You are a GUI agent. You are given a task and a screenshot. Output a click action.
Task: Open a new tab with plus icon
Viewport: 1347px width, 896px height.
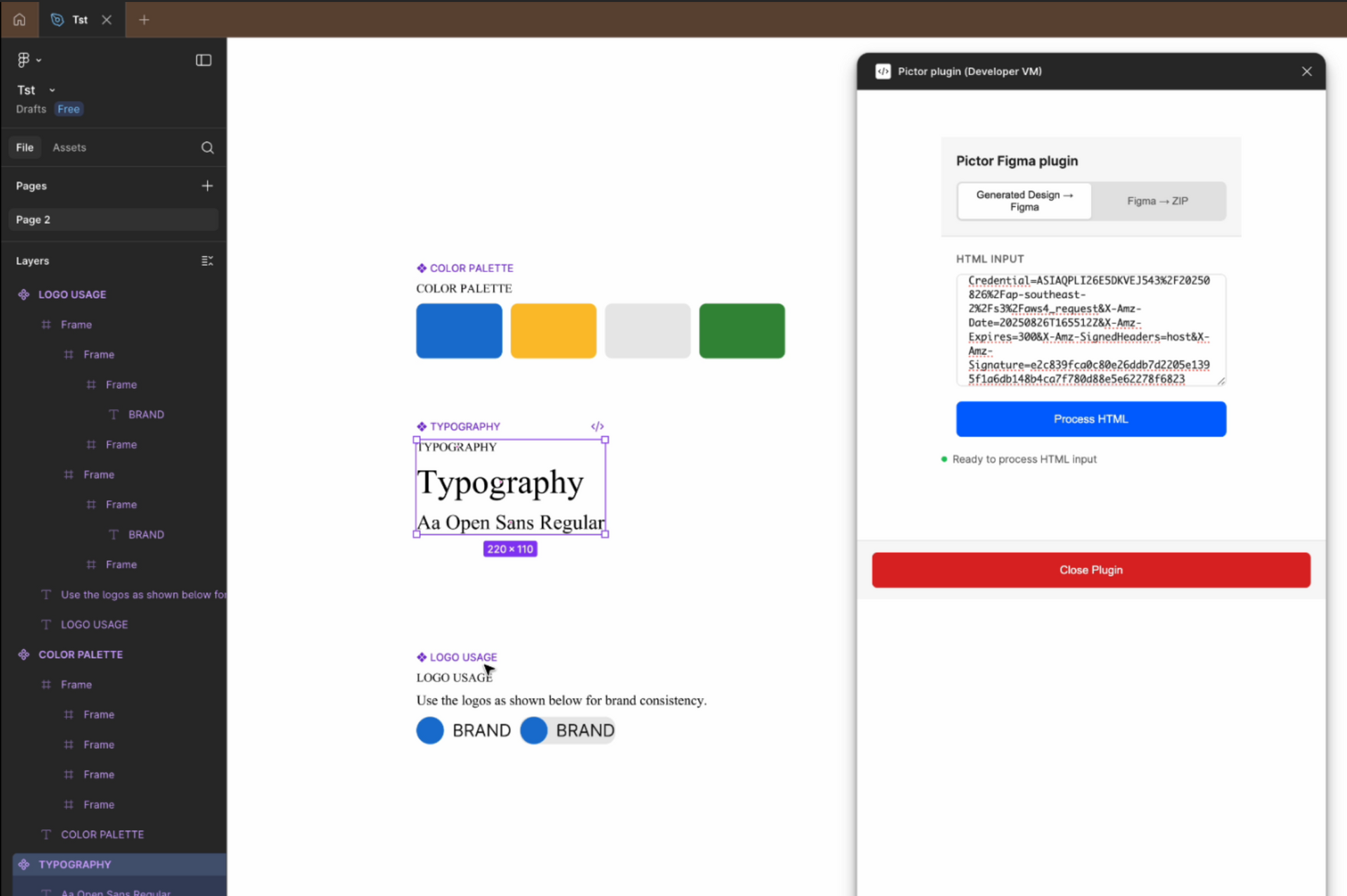pyautogui.click(x=144, y=20)
